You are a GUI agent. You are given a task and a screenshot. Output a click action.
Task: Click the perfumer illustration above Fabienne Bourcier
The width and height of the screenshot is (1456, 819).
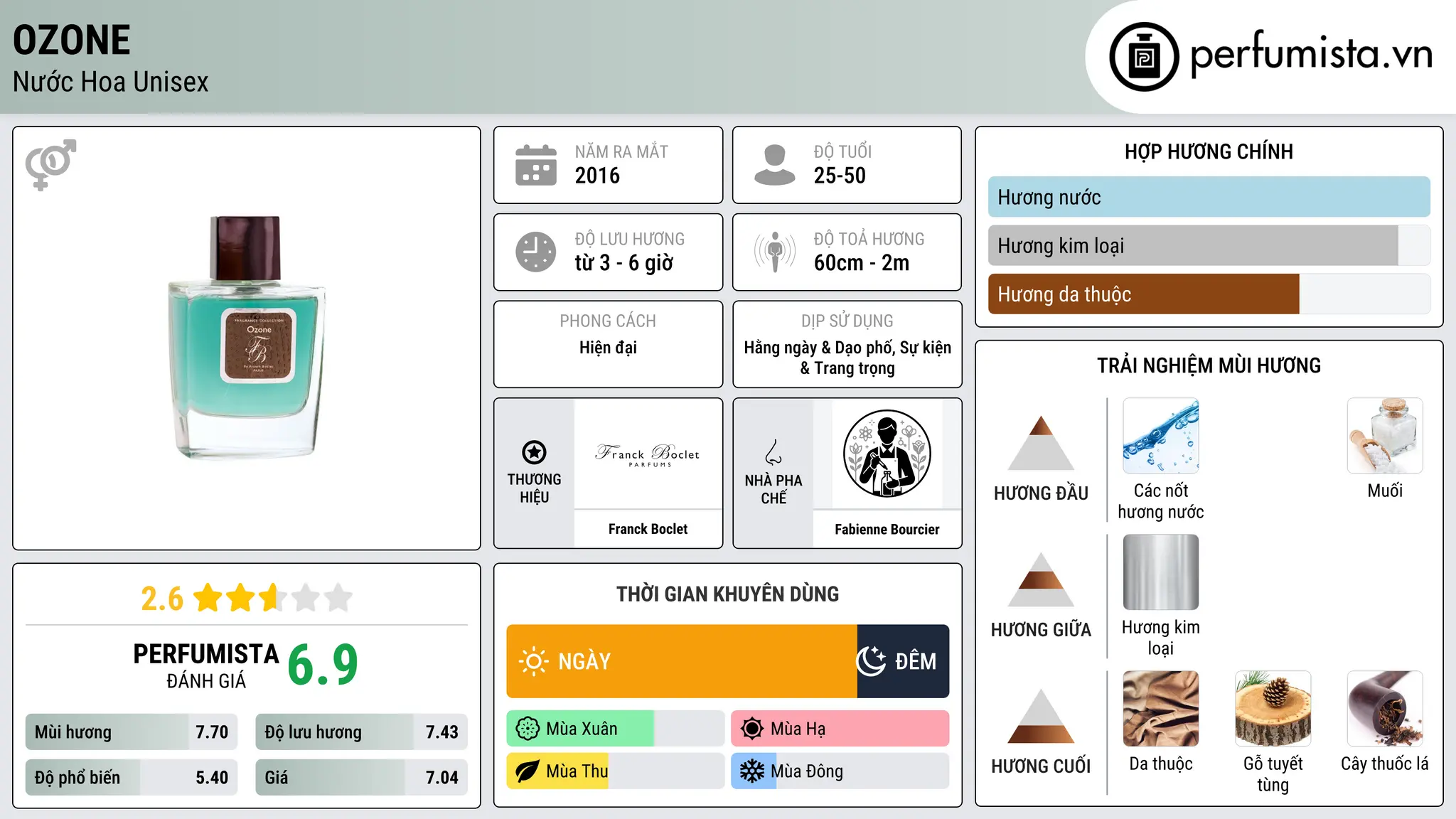(x=887, y=454)
